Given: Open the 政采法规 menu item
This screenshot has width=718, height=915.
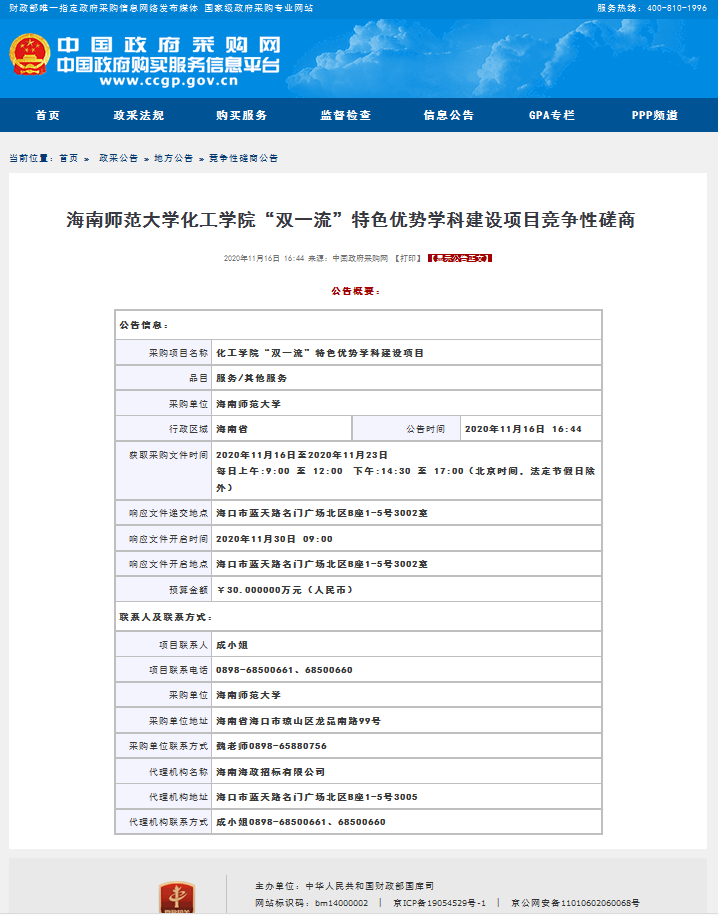Looking at the screenshot, I should (x=139, y=115).
